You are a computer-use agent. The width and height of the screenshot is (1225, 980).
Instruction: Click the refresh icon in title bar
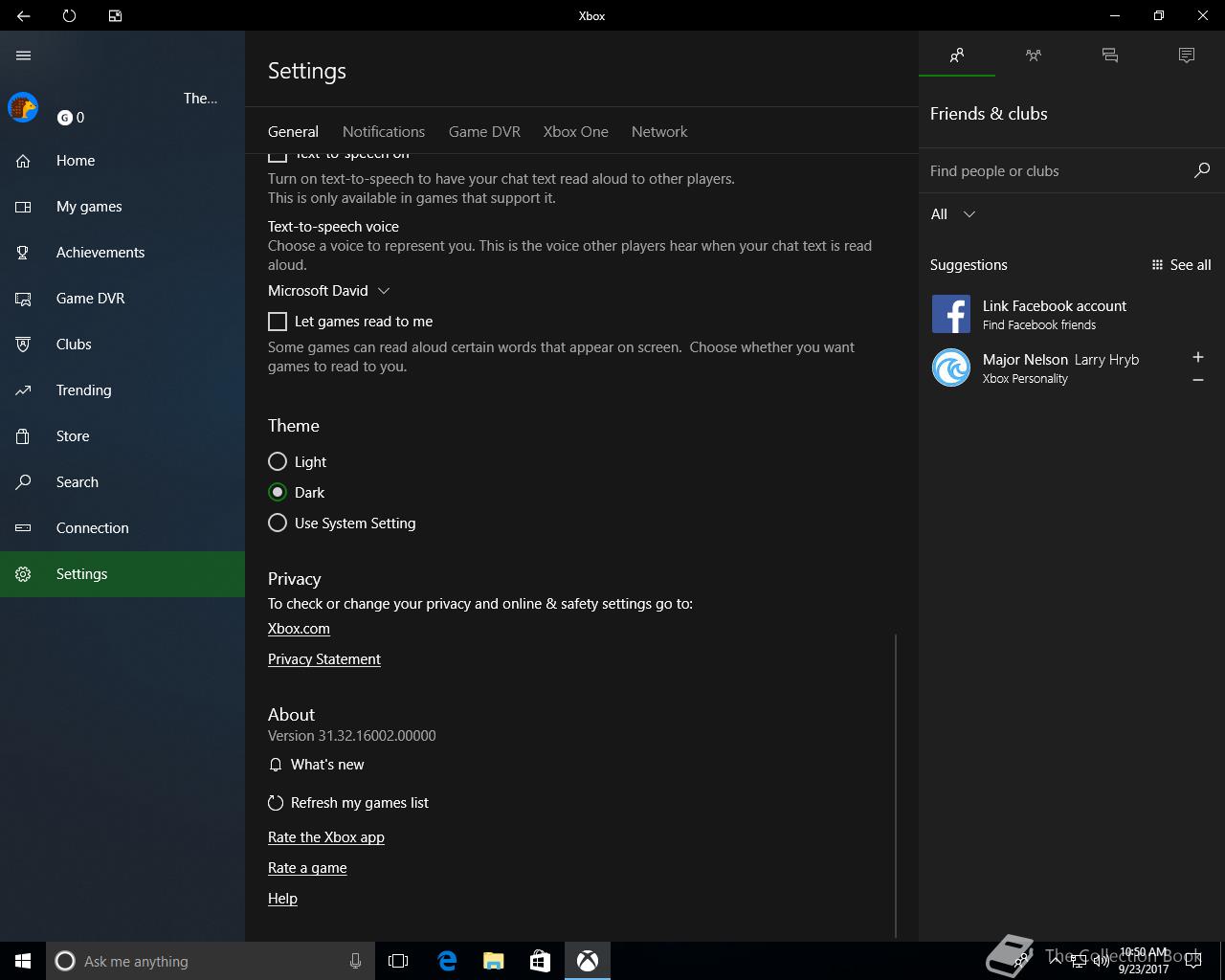pyautogui.click(x=69, y=15)
